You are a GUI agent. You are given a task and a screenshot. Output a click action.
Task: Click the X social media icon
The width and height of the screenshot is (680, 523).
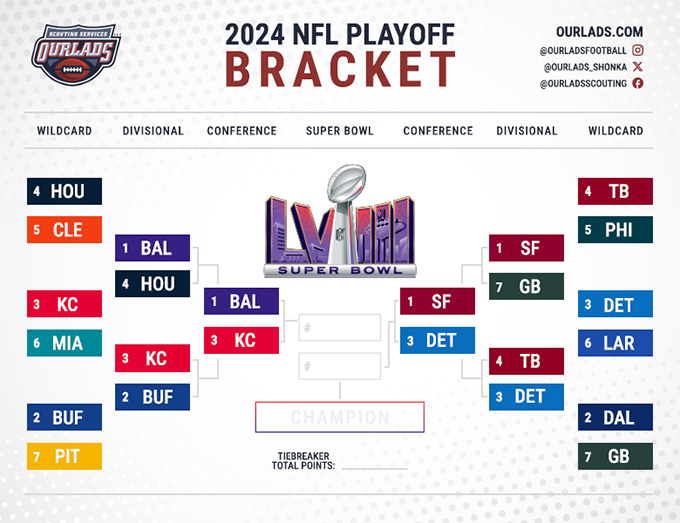pos(638,66)
